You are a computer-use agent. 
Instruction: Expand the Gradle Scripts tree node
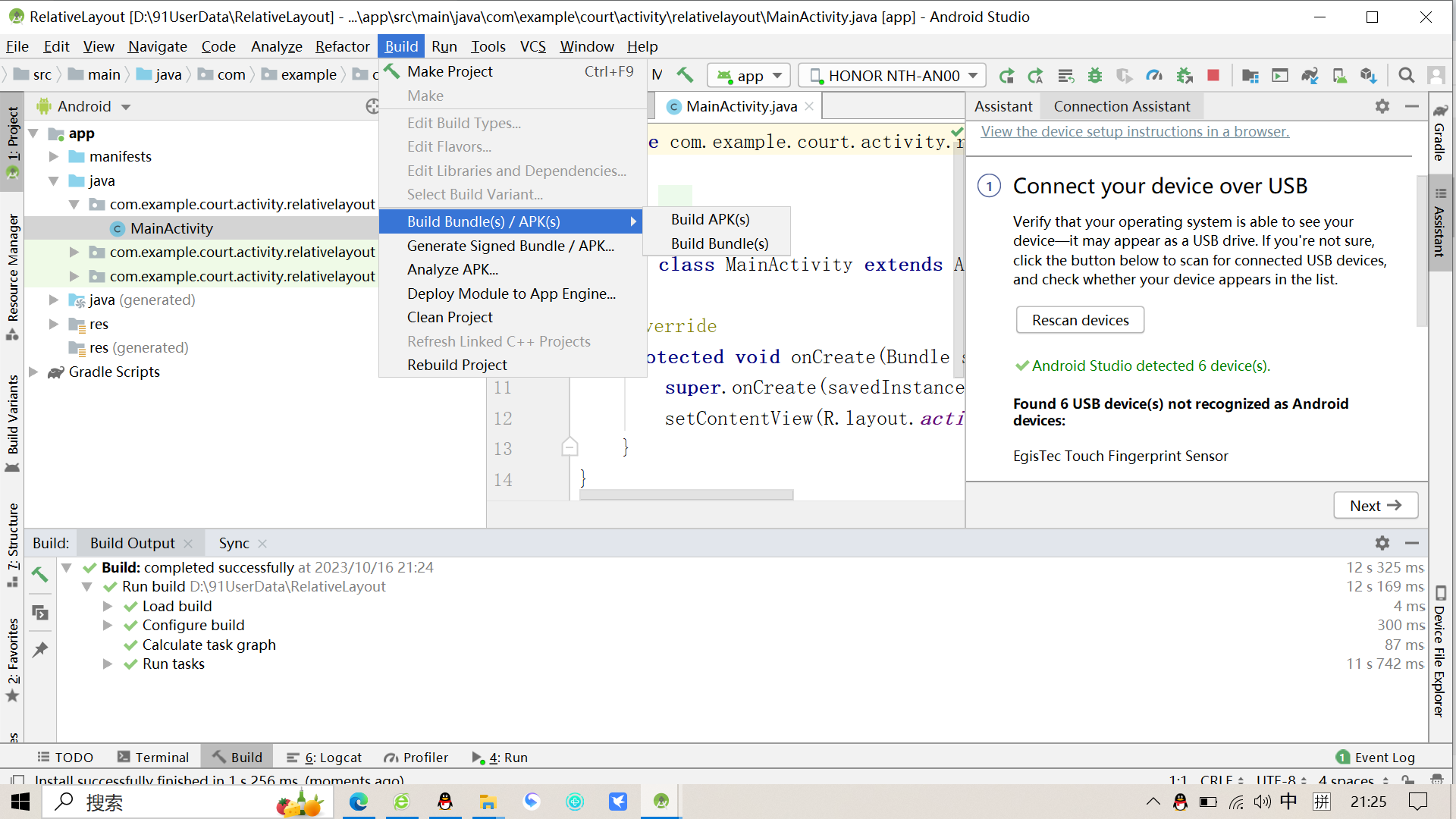(x=33, y=372)
